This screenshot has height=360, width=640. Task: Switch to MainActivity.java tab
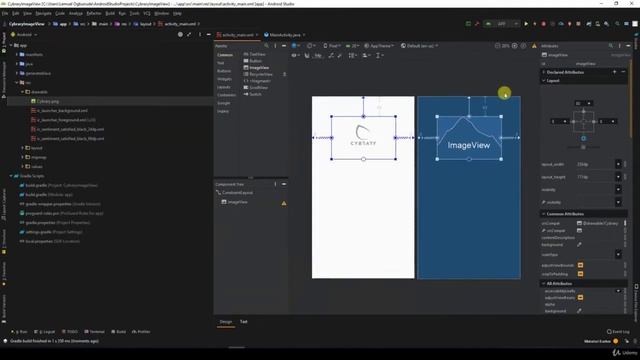tap(284, 35)
